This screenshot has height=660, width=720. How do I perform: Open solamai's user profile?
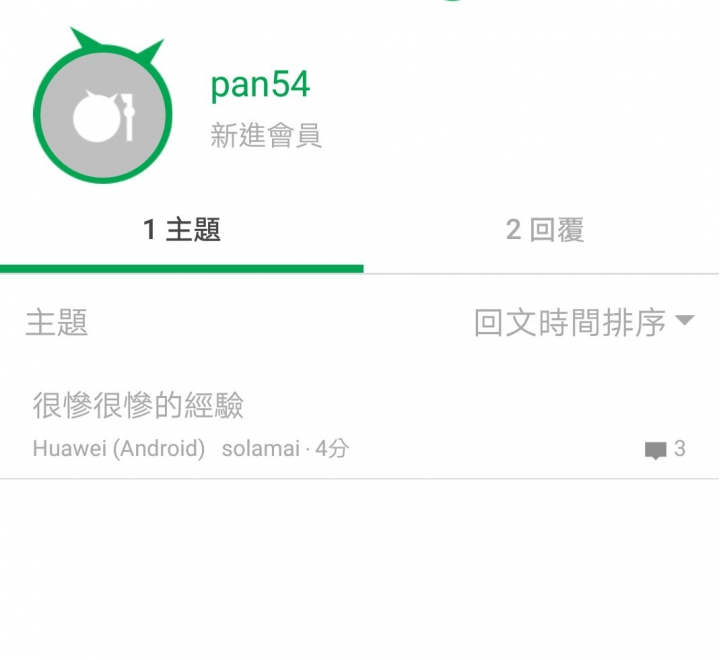[x=261, y=449]
